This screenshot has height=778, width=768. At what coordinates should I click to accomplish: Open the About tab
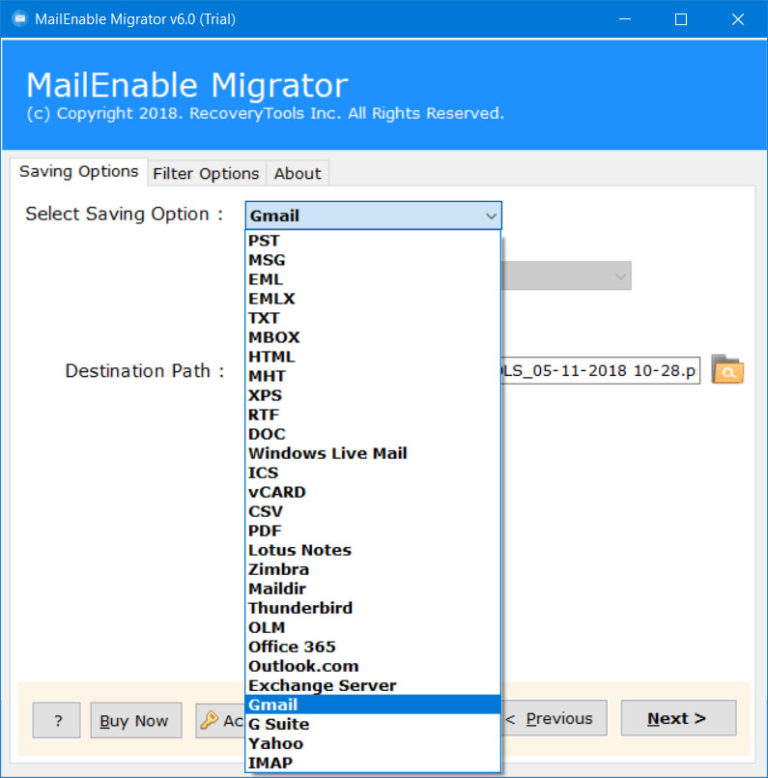point(297,173)
